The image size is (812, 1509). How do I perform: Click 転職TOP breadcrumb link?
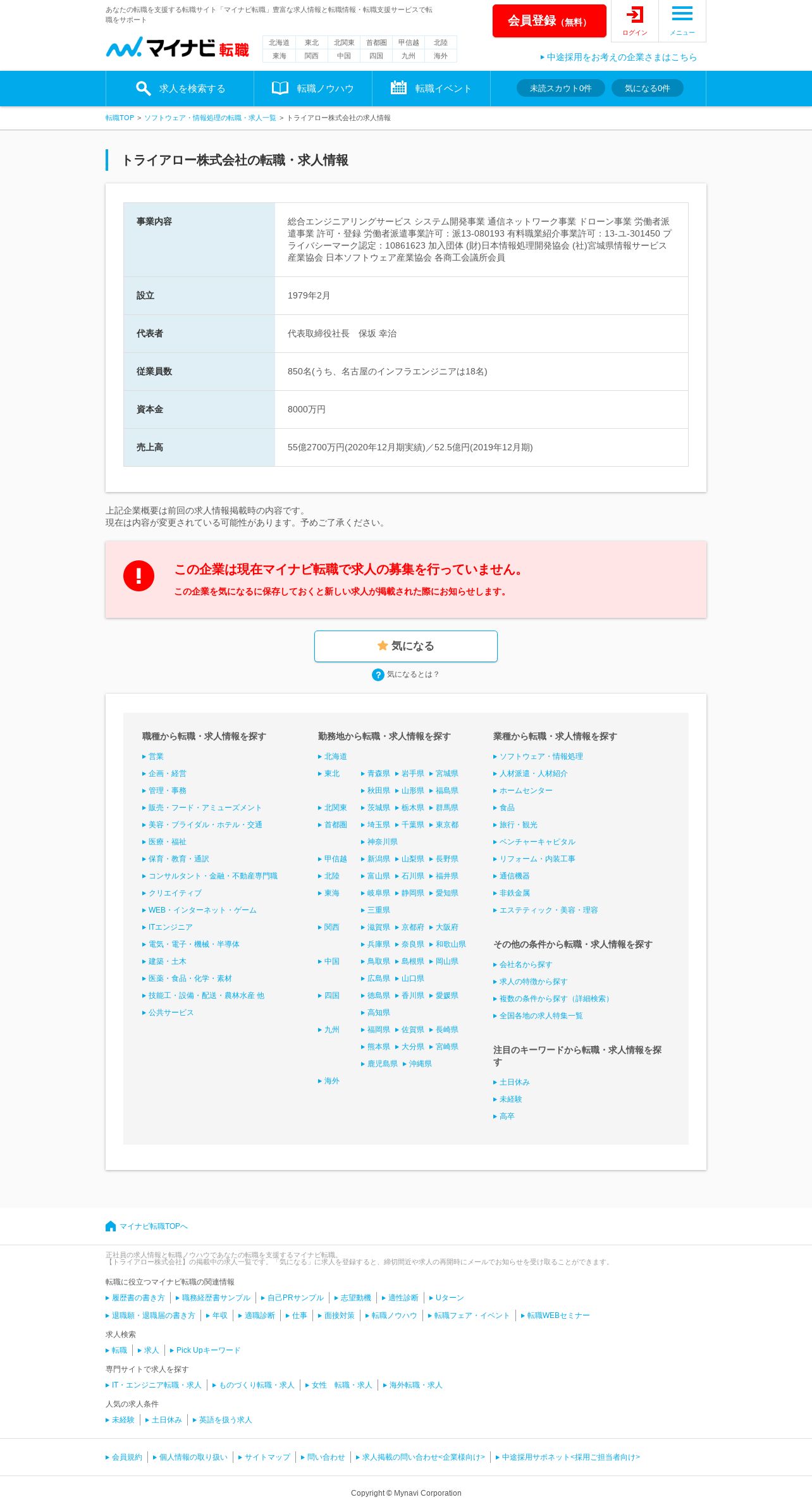(120, 118)
